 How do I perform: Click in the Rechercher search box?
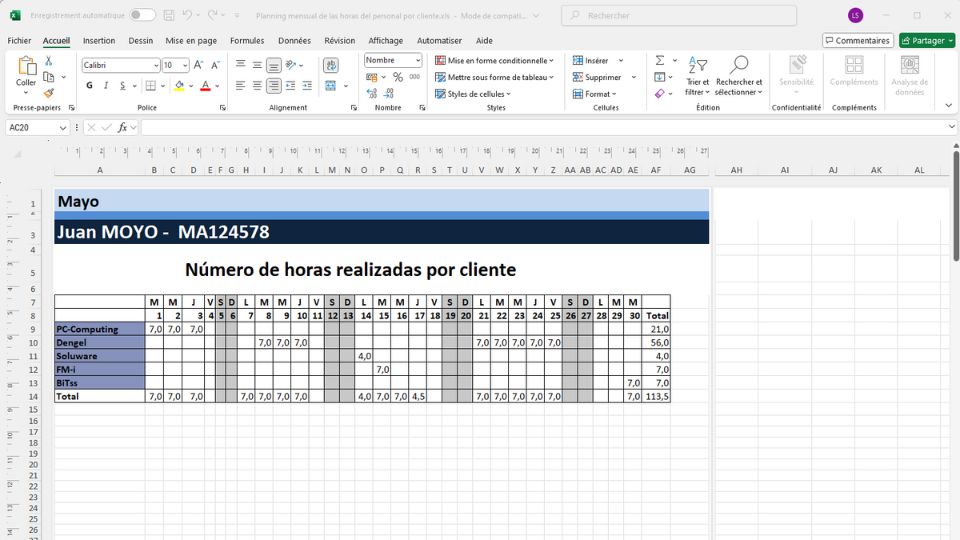(x=678, y=15)
